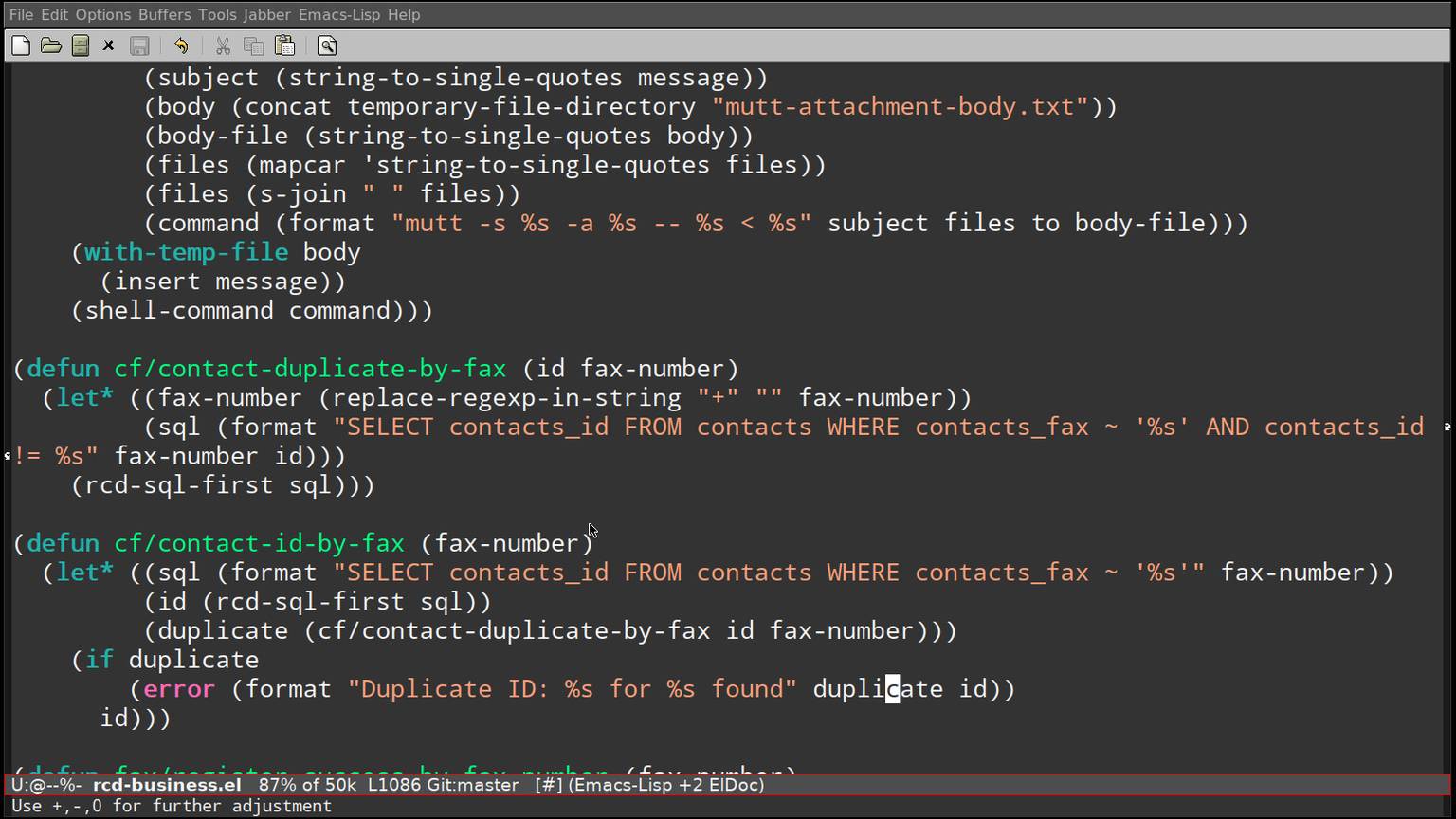Click the "mutt -s %s -a %s -- %s < %s" format string
This screenshot has width=1456, height=819.
[x=601, y=224]
